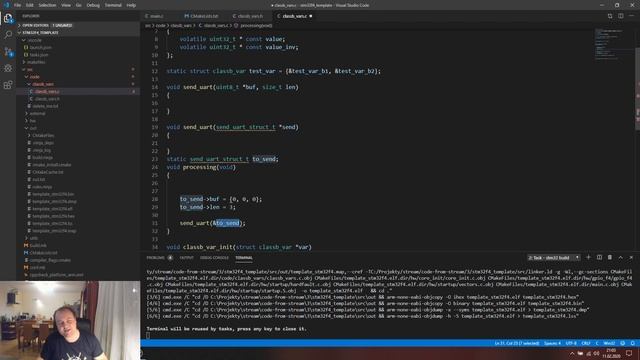Viewport: 640px width, 360px height.
Task: Open Terminal menu
Action: [113, 5]
